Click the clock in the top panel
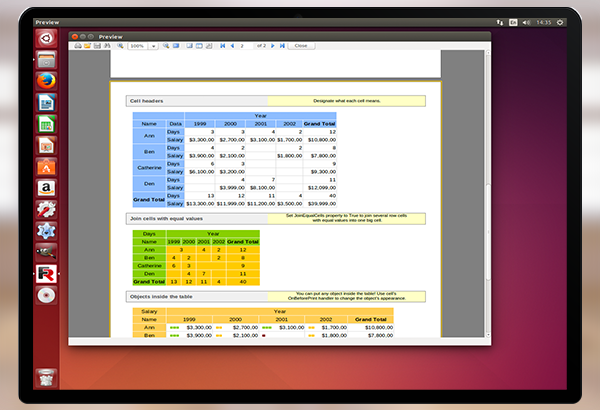600x410 pixels. (x=544, y=22)
